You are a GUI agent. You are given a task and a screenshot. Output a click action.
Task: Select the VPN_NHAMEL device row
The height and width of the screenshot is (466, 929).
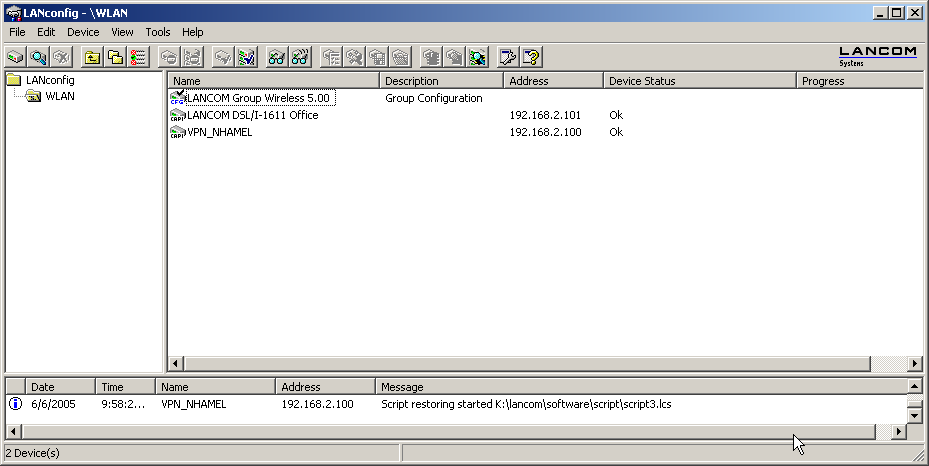pyautogui.click(x=219, y=132)
